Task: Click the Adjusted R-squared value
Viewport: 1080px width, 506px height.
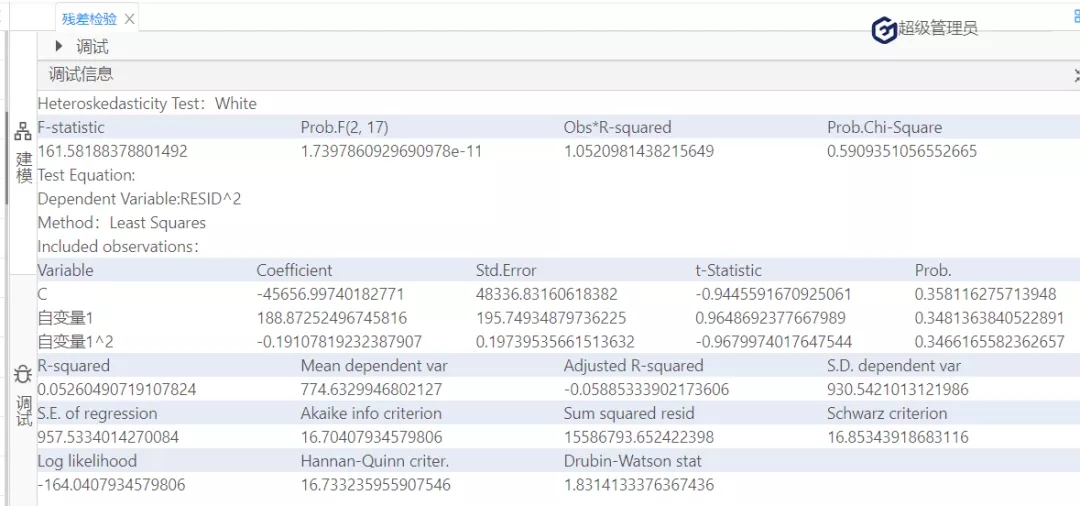Action: [646, 390]
